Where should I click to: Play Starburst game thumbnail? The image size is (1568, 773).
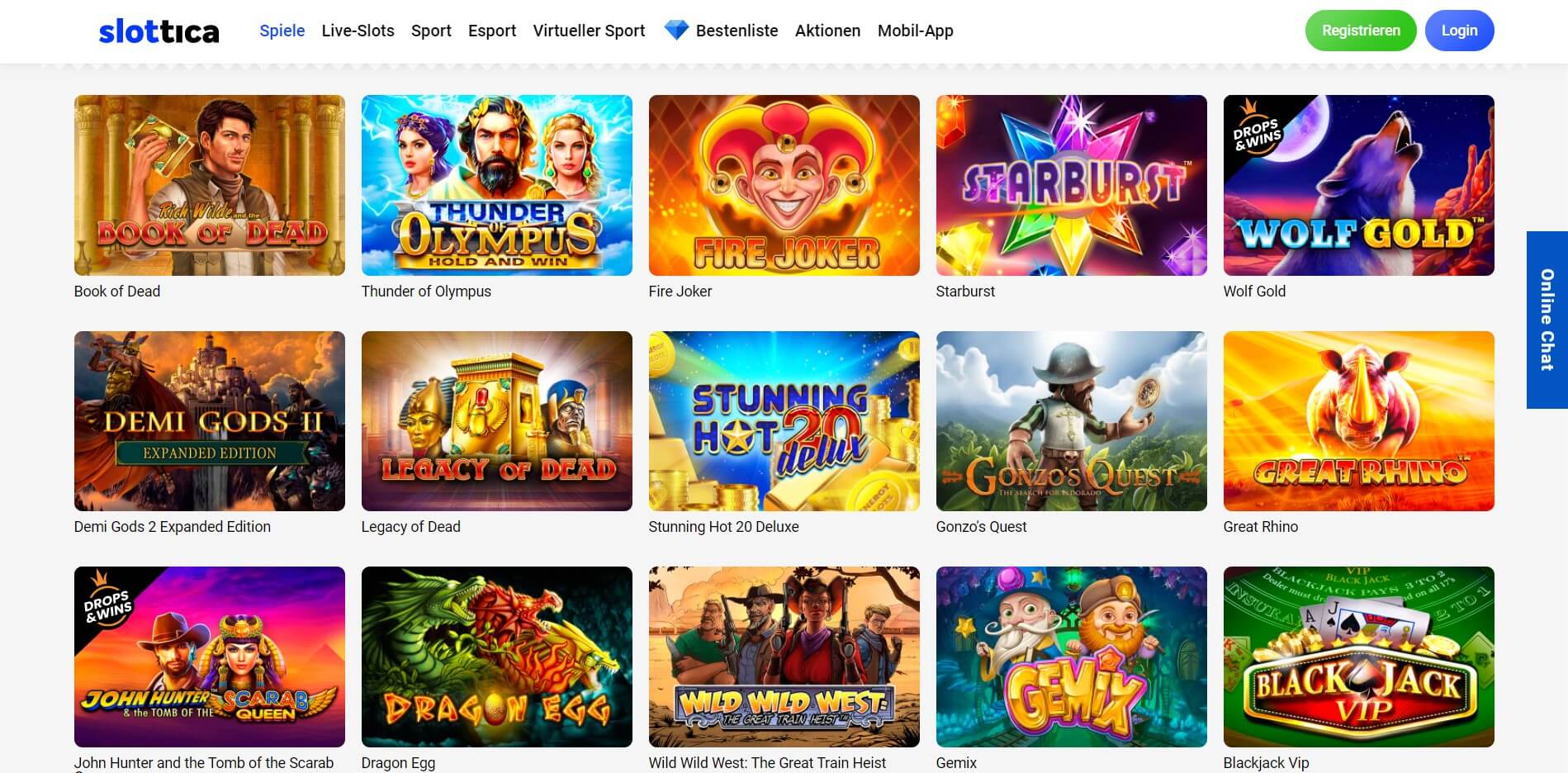1072,185
